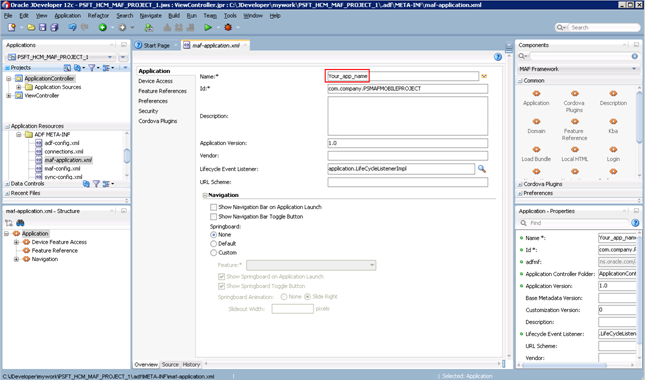
Task: Open the Cordova Plugins section link
Action: (157, 121)
